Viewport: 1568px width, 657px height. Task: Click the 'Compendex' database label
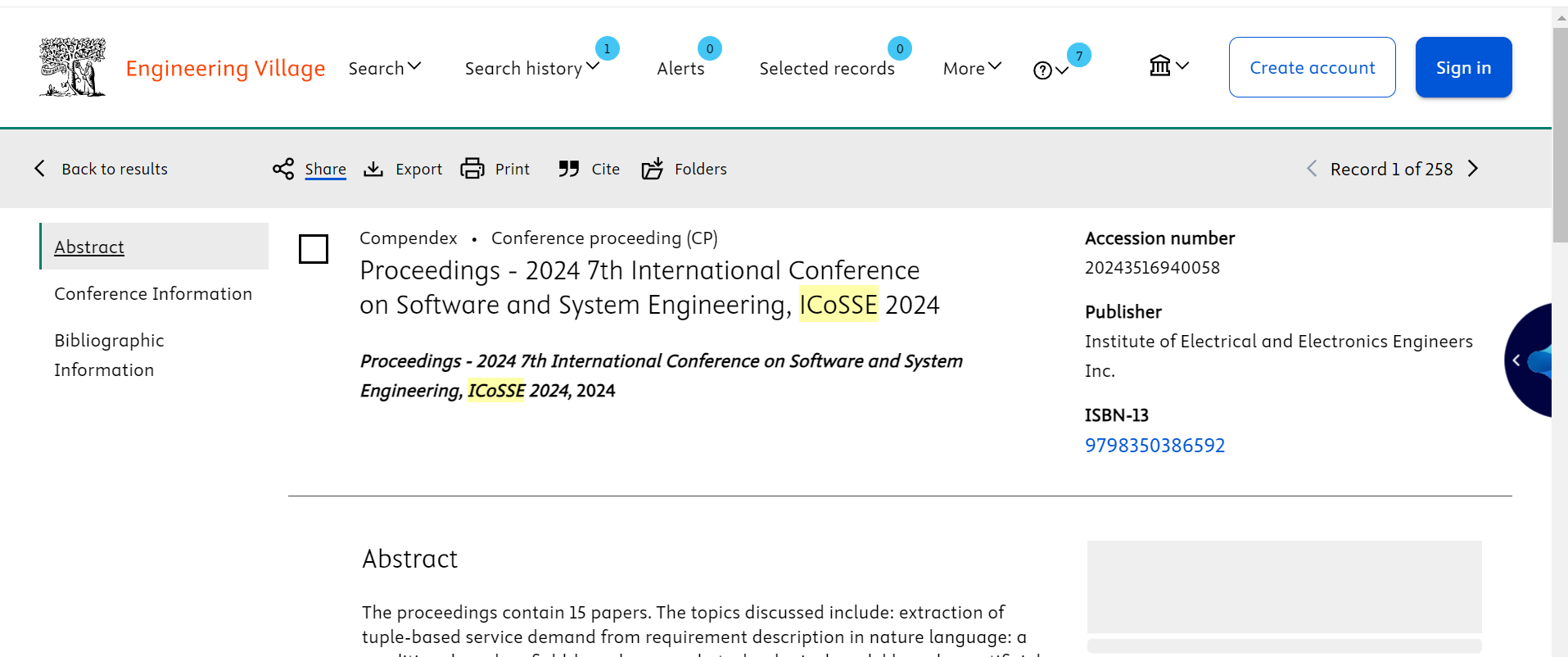click(x=408, y=238)
